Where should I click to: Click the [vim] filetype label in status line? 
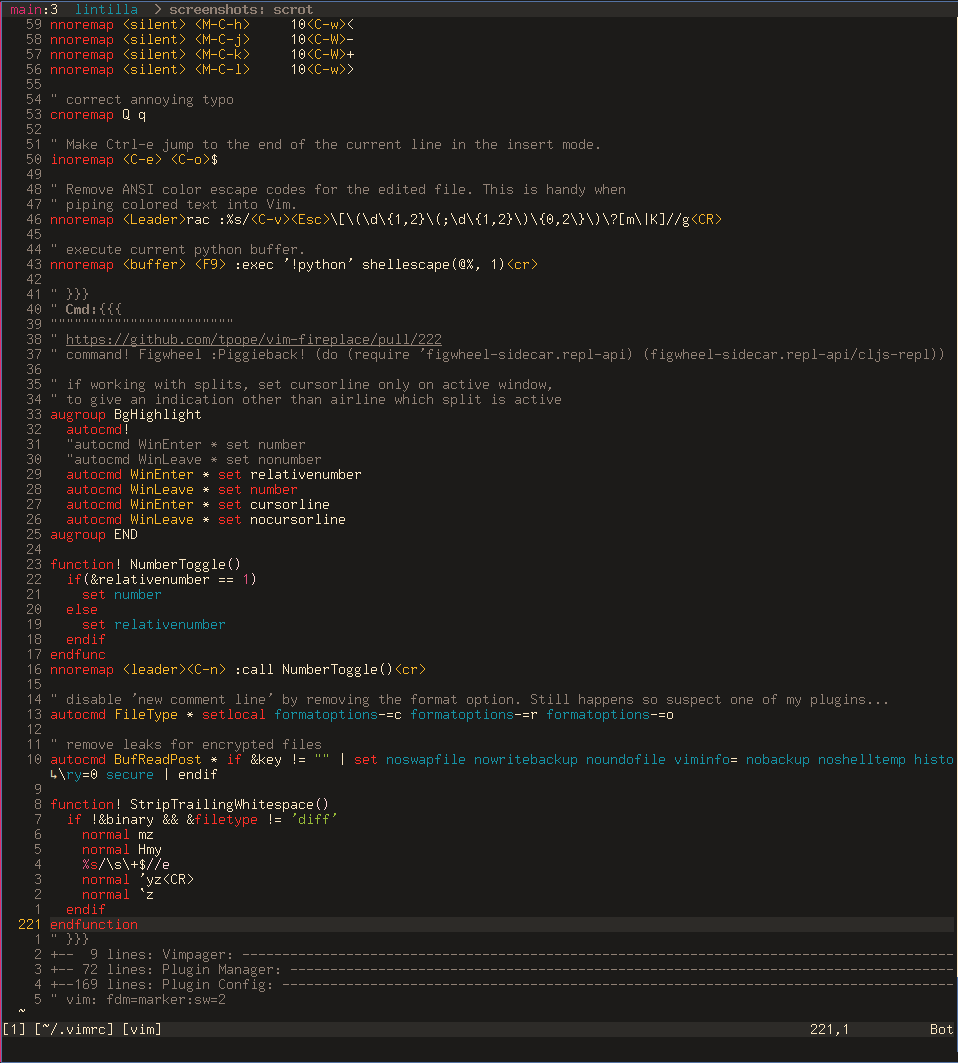[142, 1029]
